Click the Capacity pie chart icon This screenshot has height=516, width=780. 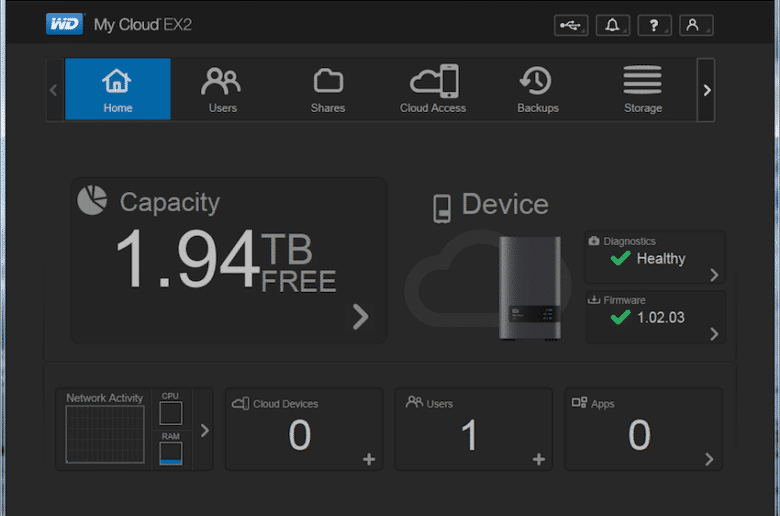[x=92, y=201]
